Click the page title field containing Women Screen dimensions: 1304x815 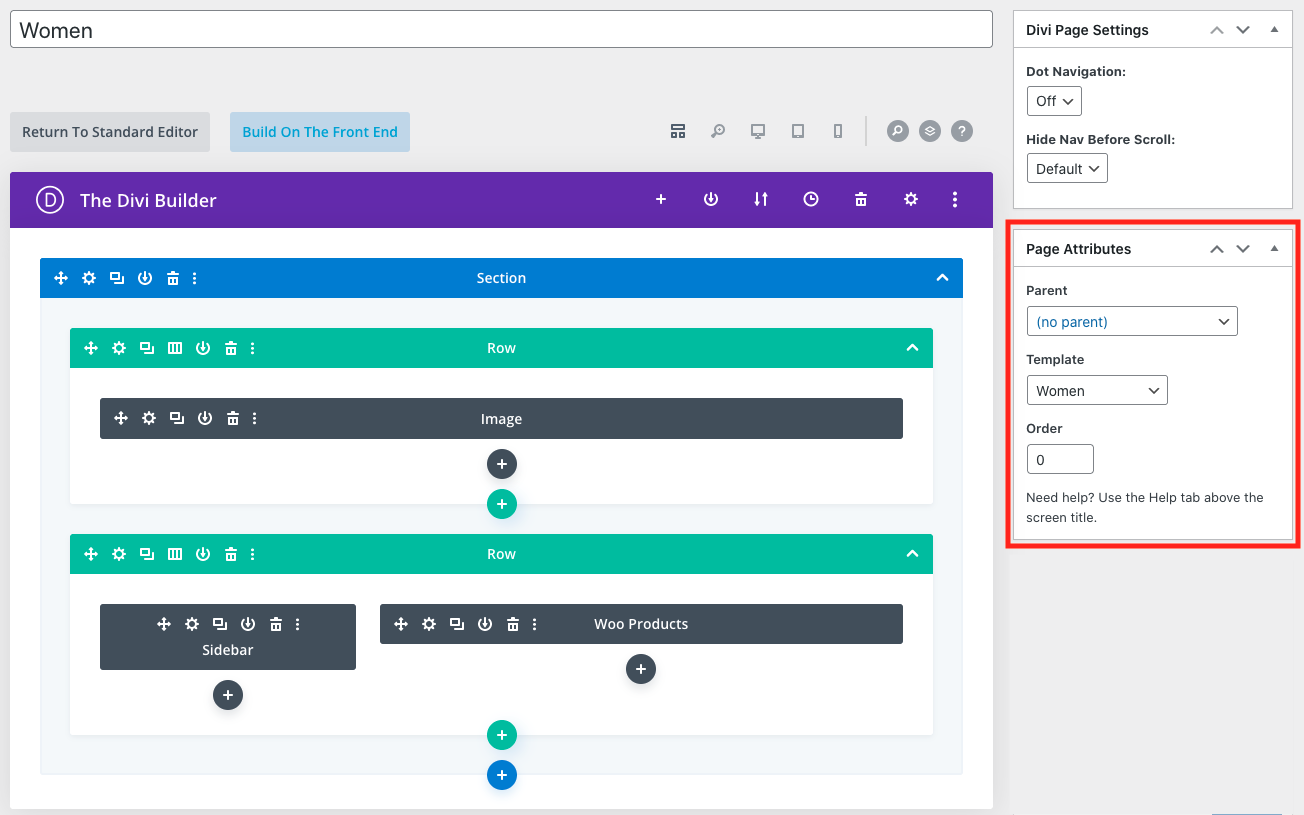[501, 29]
